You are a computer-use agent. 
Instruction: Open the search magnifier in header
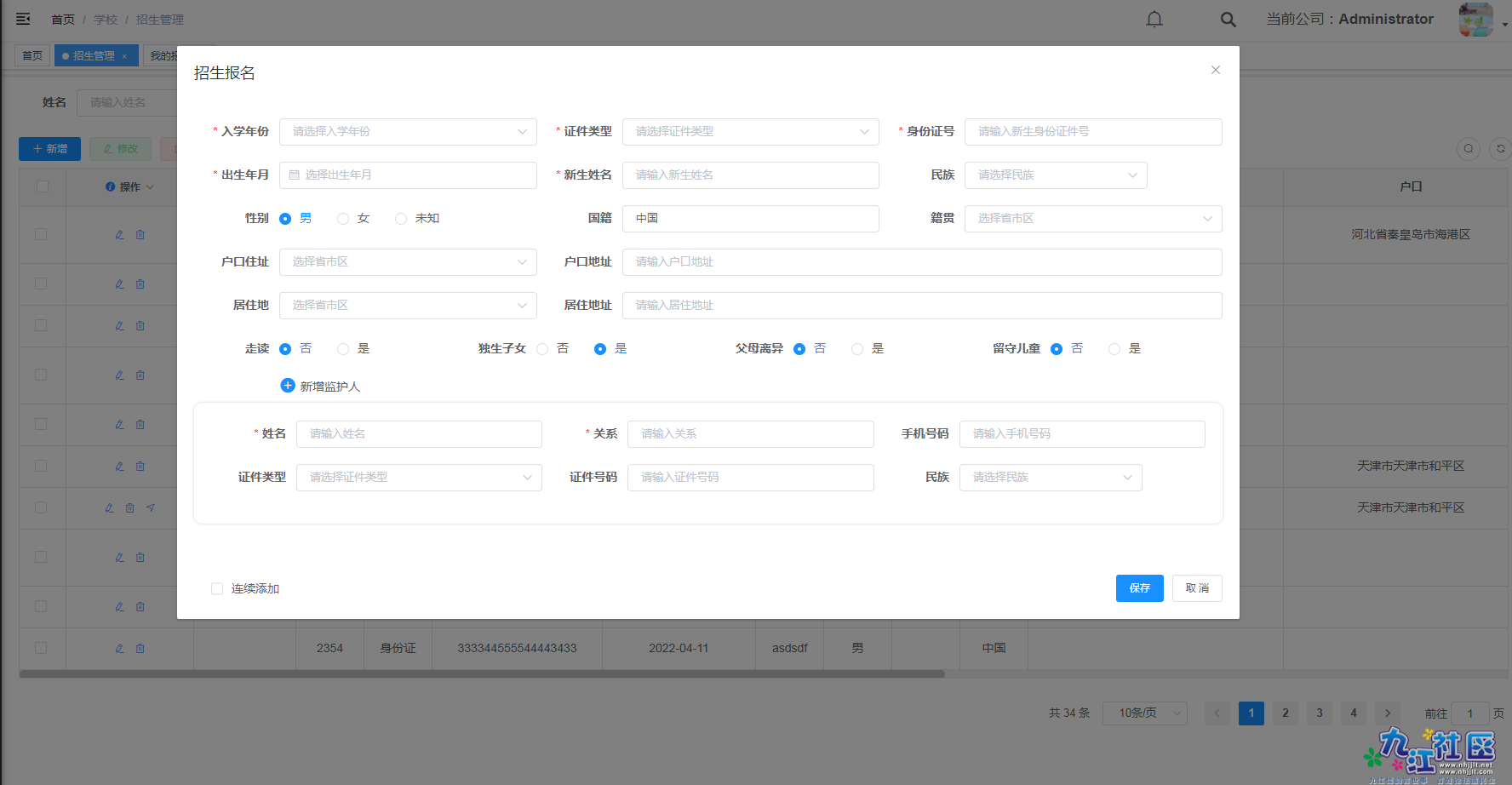coord(1228,19)
